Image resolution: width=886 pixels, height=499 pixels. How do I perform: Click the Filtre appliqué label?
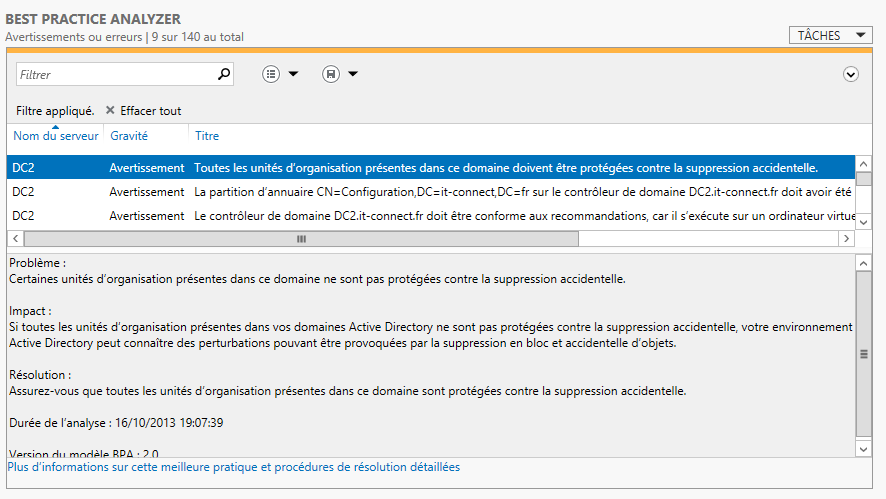click(x=55, y=111)
